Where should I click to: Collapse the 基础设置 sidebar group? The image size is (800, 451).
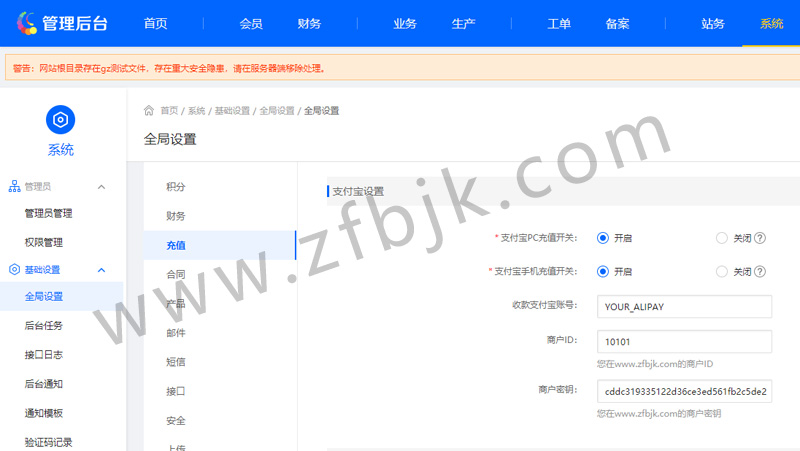tap(102, 270)
